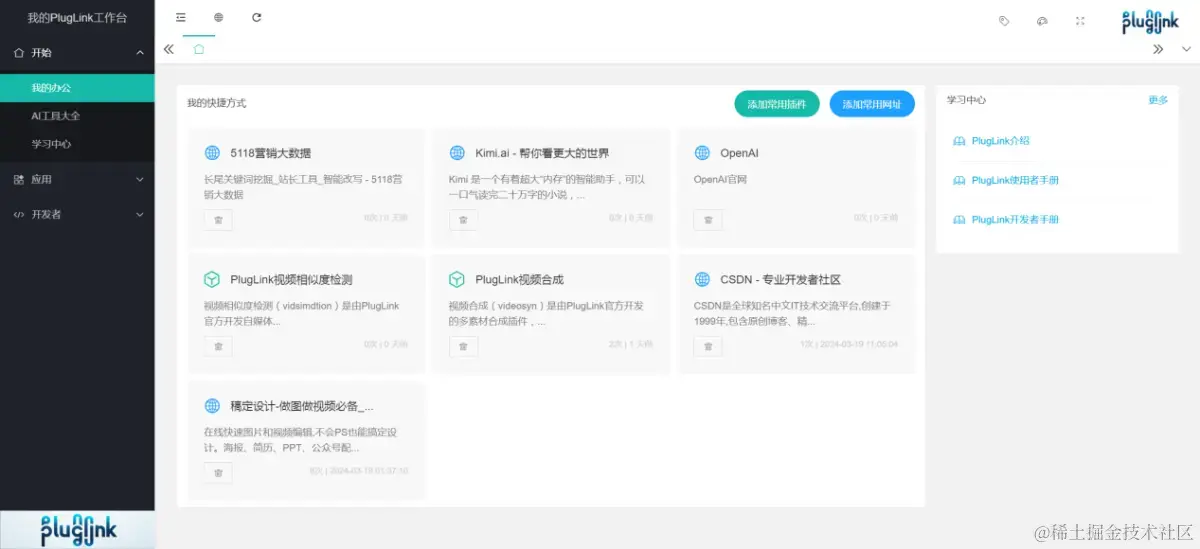Open the OpenAI shortcut title
The width and height of the screenshot is (1200, 549).
pyautogui.click(x=740, y=153)
